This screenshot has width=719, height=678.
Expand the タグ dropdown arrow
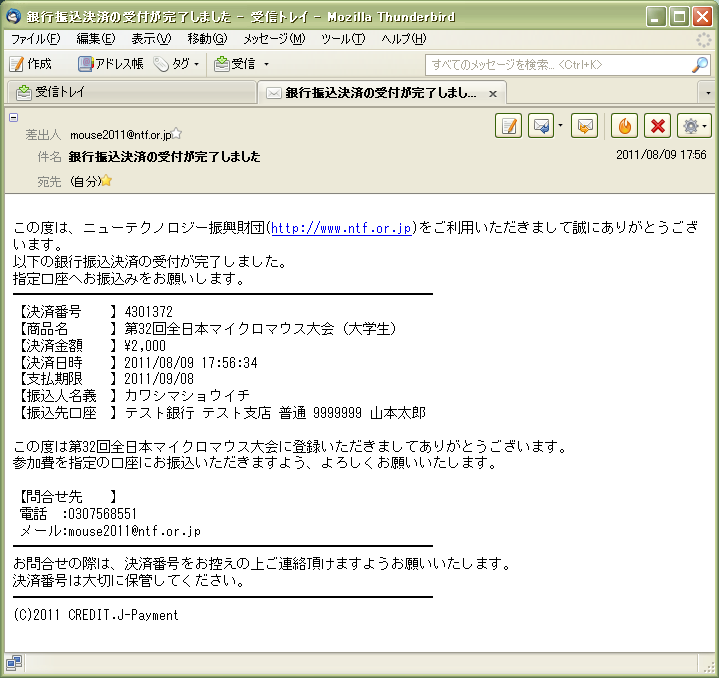(x=197, y=64)
